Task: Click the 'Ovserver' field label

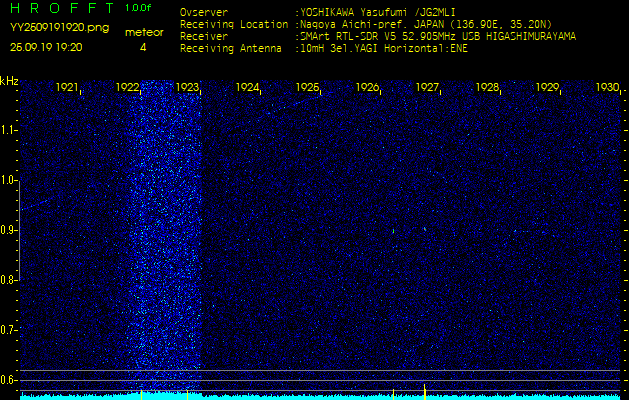Action: click(204, 12)
